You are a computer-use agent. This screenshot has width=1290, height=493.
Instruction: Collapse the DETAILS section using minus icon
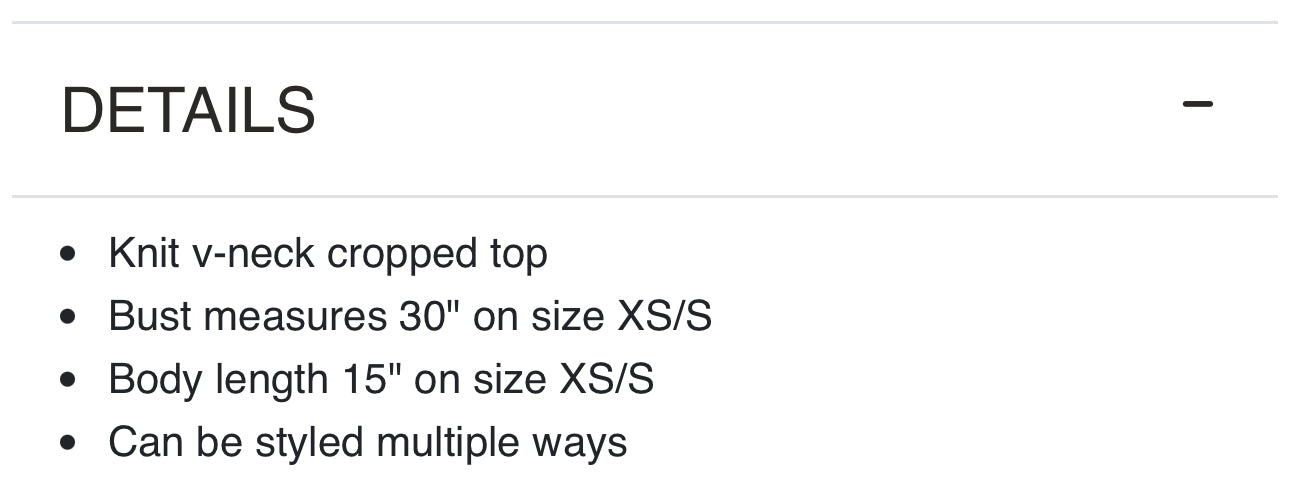pyautogui.click(x=1197, y=104)
